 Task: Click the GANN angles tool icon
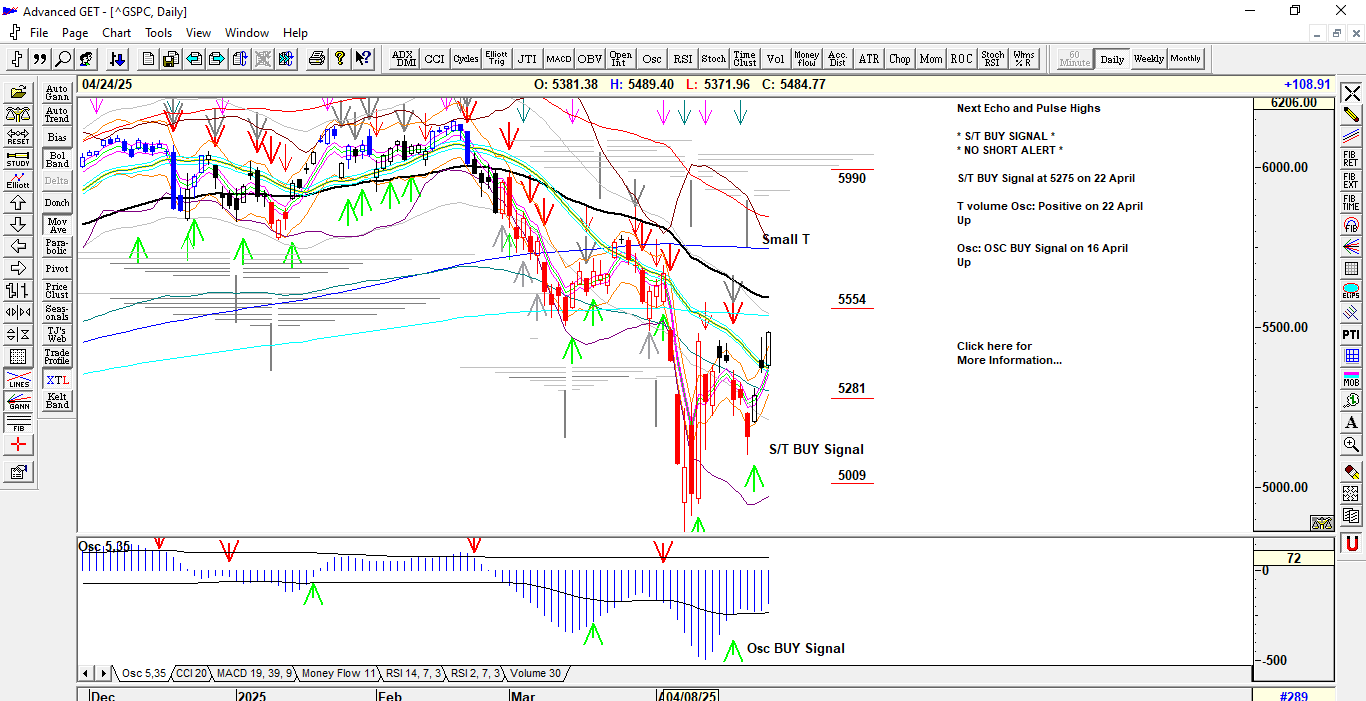tap(18, 402)
